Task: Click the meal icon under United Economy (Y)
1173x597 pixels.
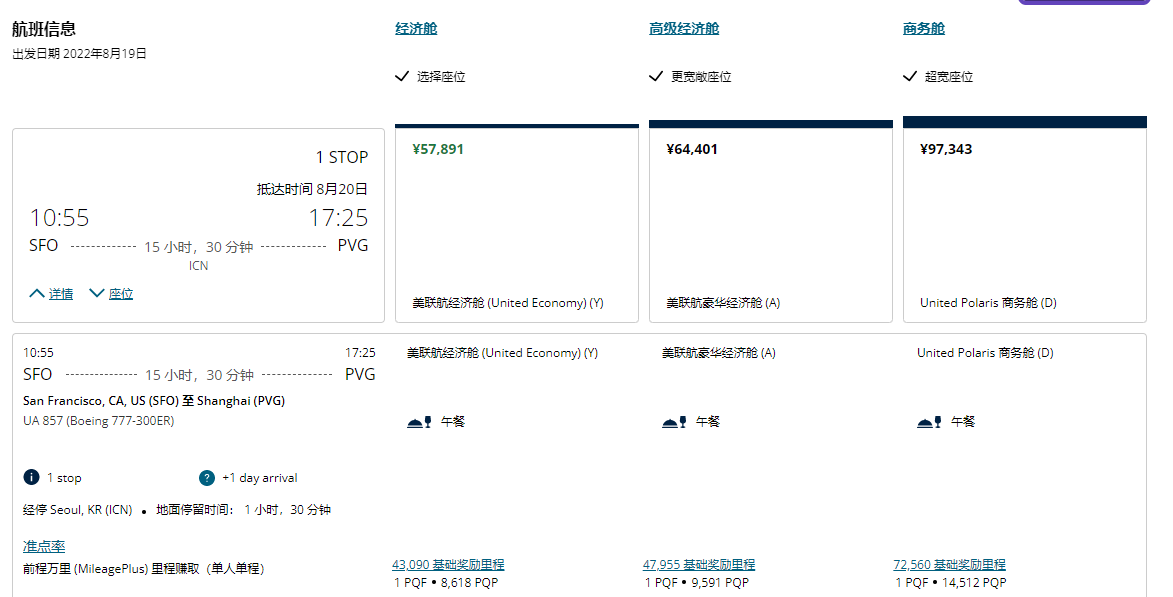Action: pos(419,422)
